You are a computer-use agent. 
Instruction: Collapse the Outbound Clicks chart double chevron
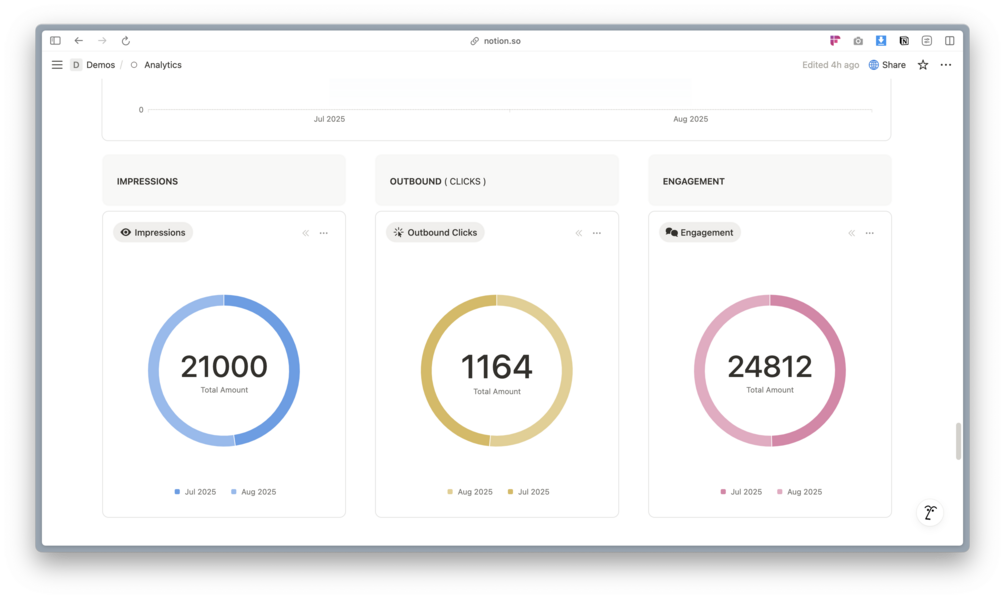579,233
